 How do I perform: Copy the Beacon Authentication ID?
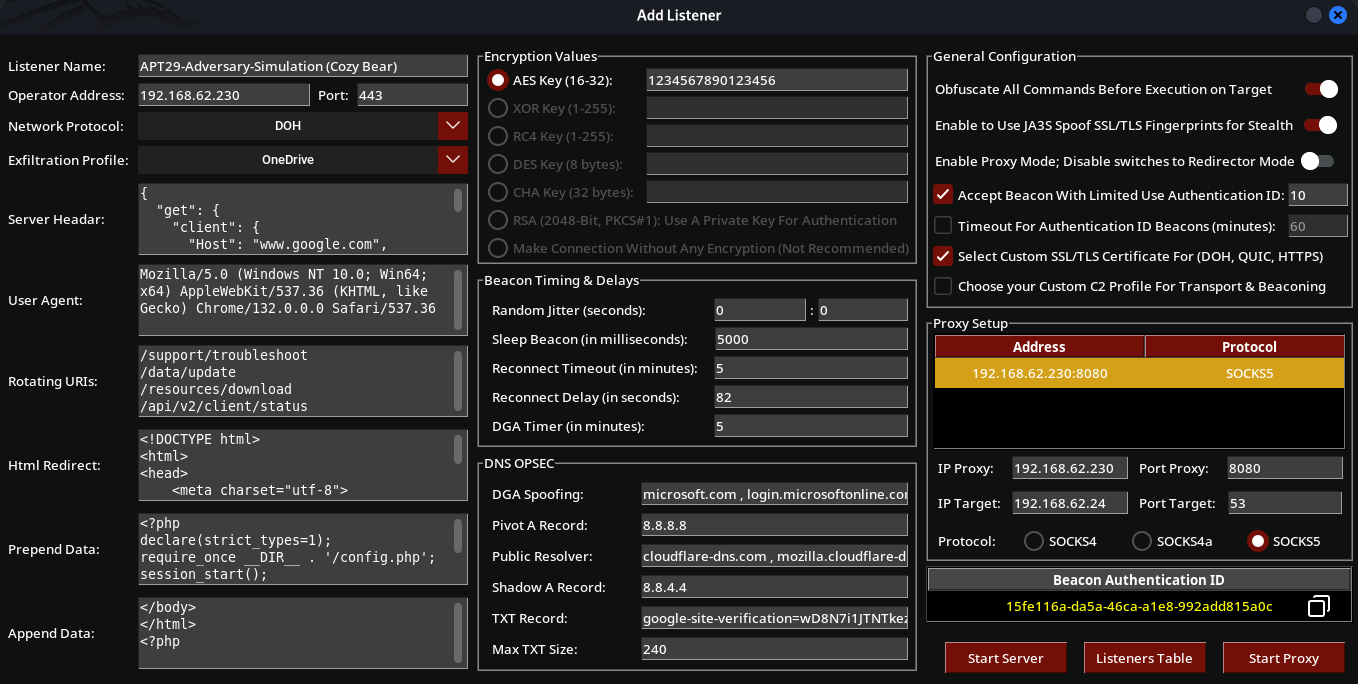[1319, 606]
